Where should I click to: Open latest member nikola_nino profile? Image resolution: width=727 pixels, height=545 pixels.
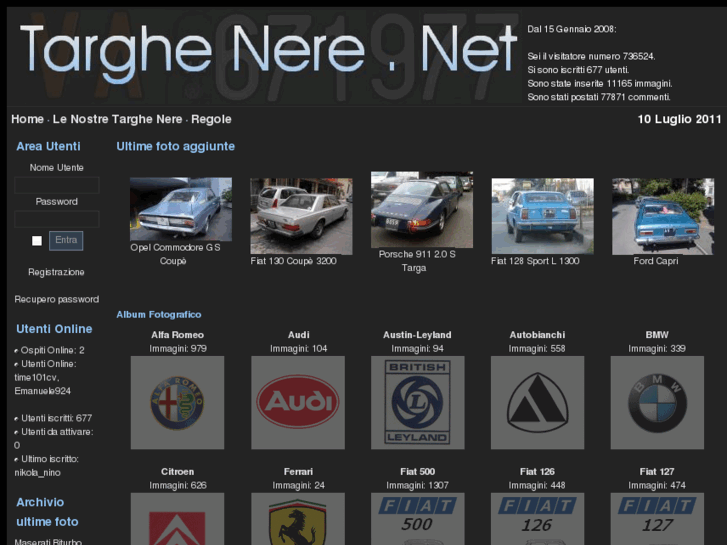point(37,473)
